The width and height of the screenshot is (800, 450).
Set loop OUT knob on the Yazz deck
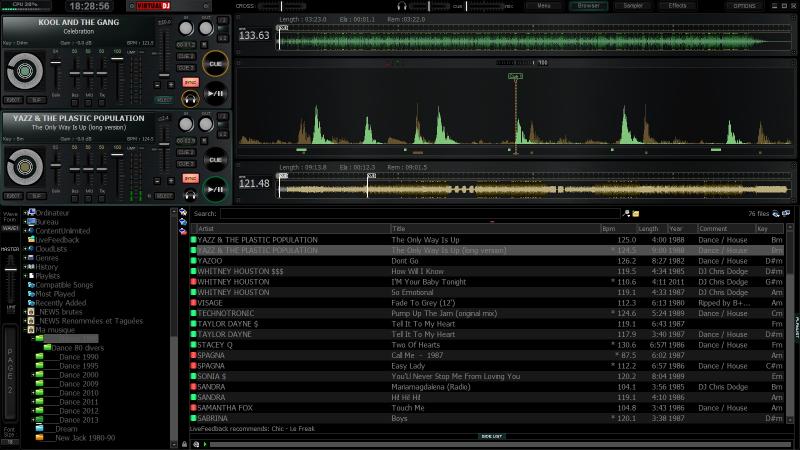pyautogui.click(x=206, y=124)
